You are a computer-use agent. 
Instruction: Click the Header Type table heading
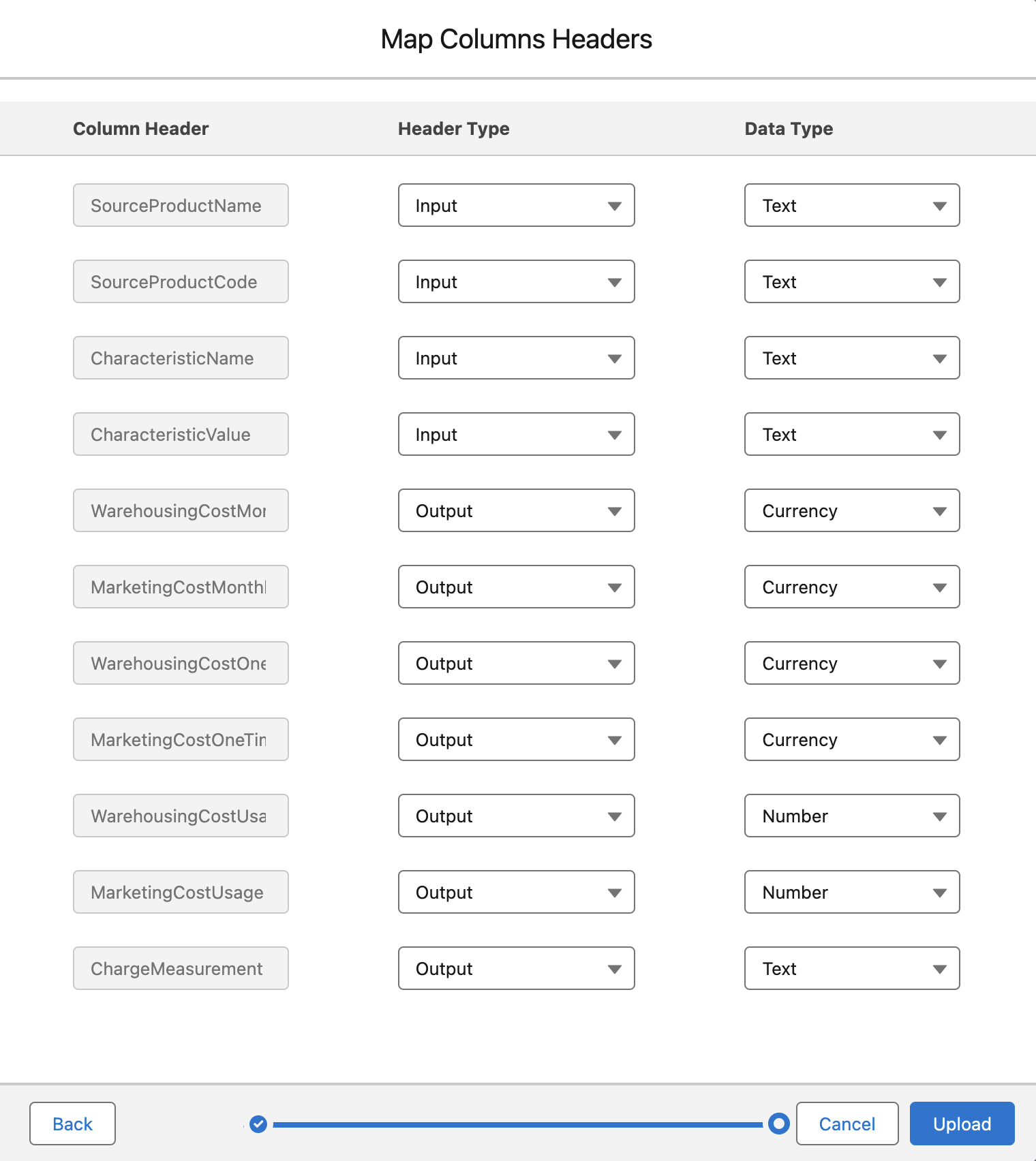coord(454,129)
